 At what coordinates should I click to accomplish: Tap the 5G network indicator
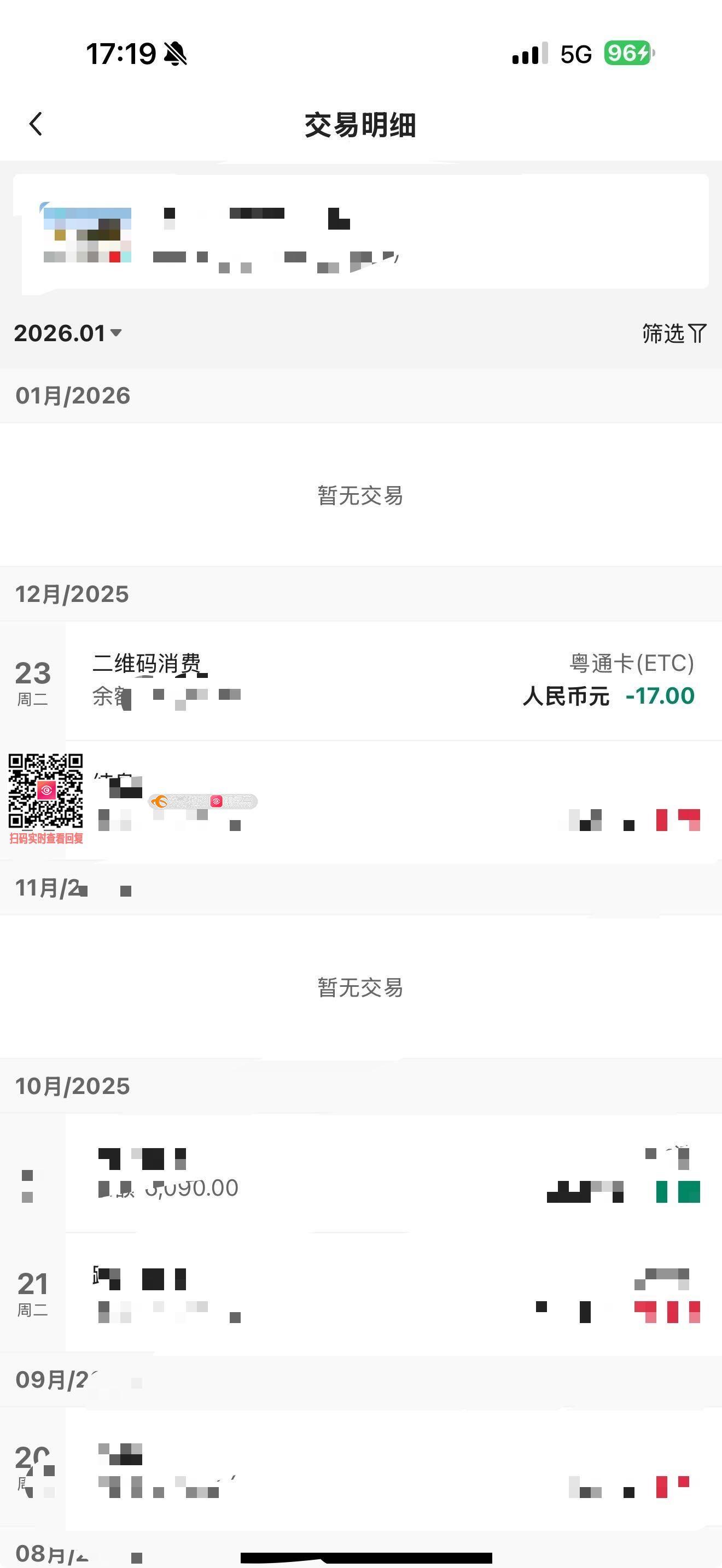pyautogui.click(x=576, y=55)
